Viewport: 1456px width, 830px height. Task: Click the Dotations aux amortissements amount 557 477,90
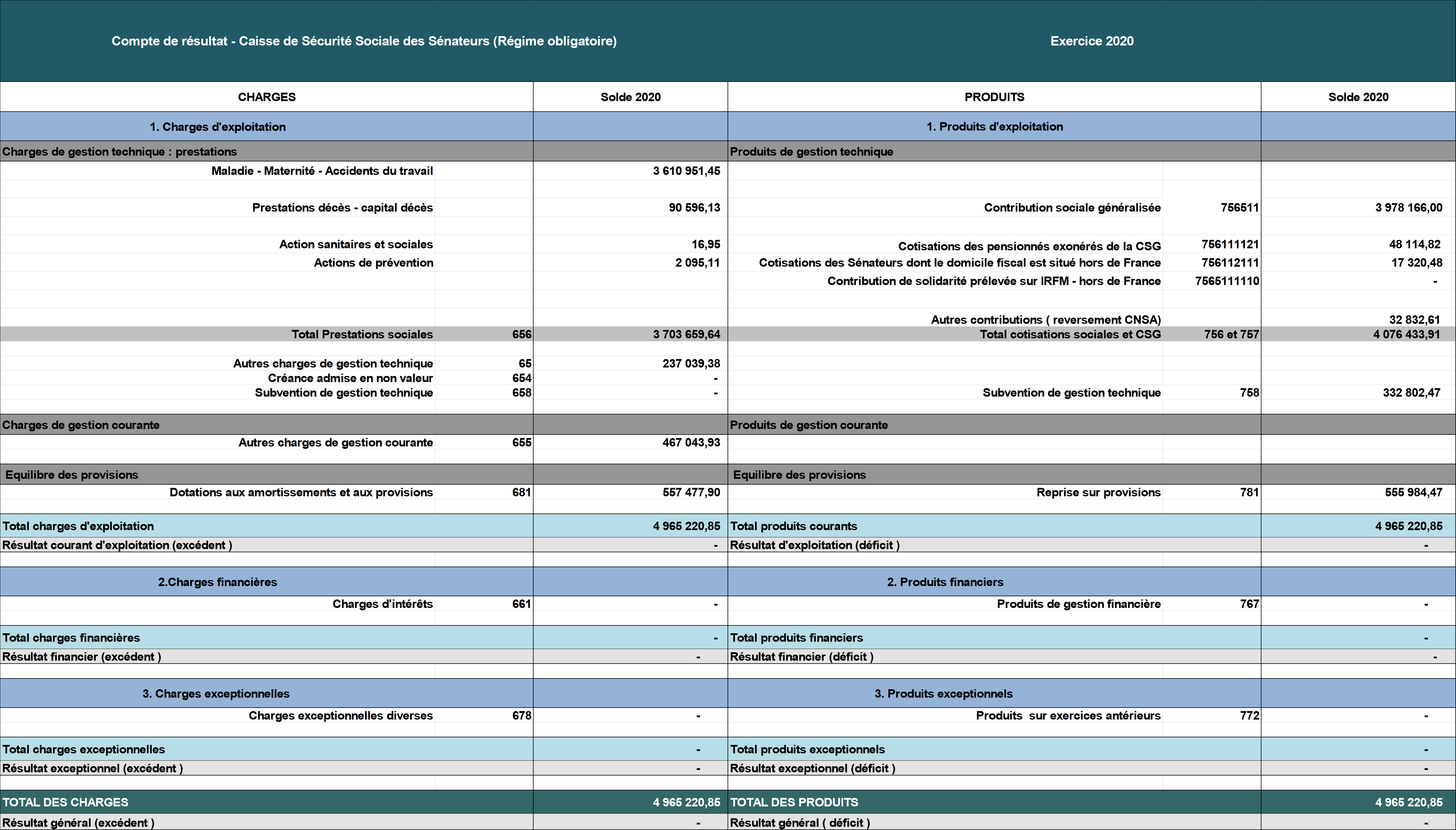pos(690,493)
